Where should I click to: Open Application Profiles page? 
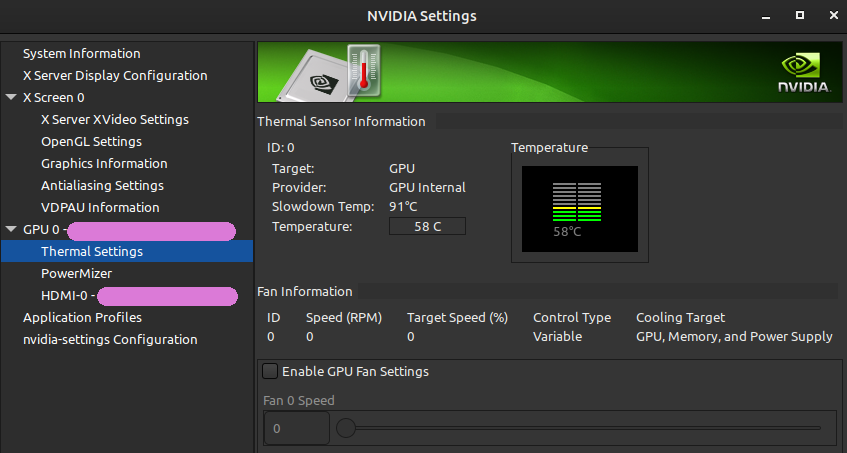82,317
